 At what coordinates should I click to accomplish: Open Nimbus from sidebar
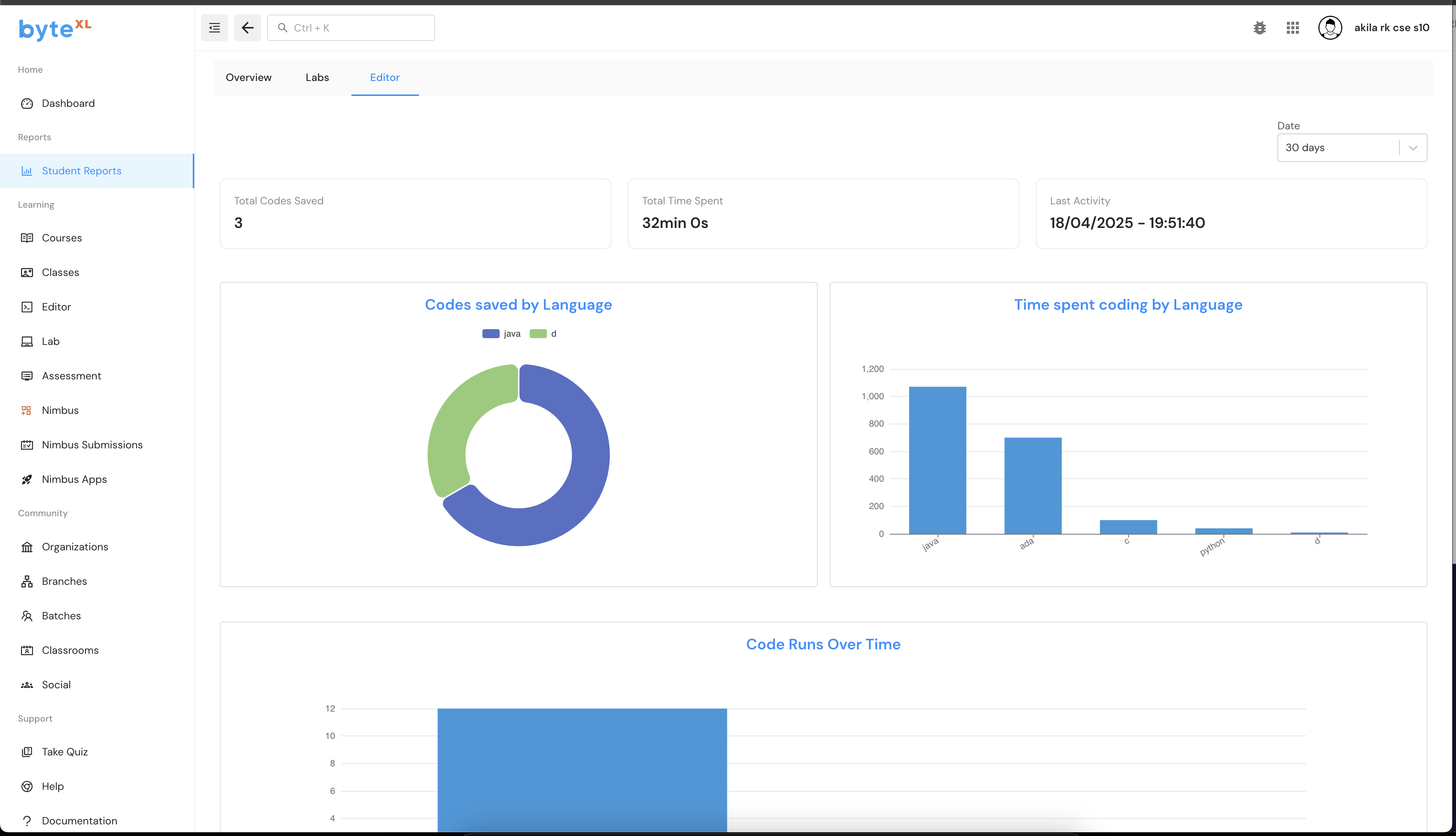[60, 410]
